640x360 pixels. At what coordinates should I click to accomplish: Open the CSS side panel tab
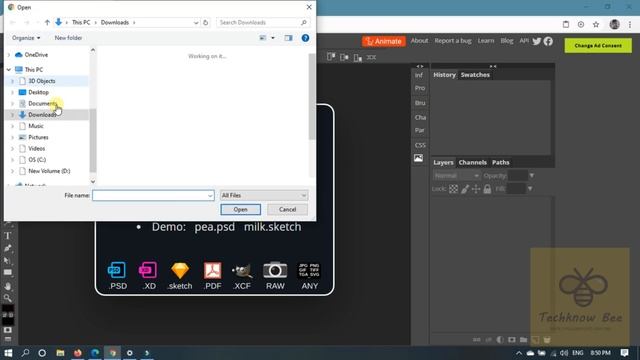(x=420, y=145)
